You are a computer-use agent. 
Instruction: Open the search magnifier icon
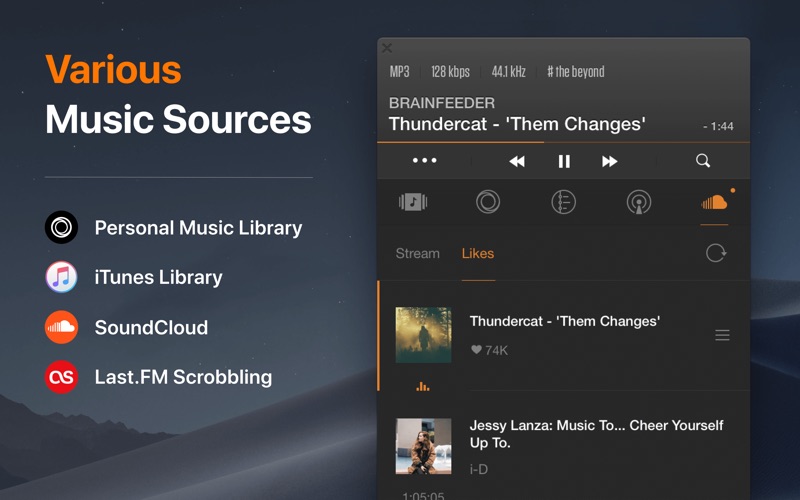click(703, 161)
